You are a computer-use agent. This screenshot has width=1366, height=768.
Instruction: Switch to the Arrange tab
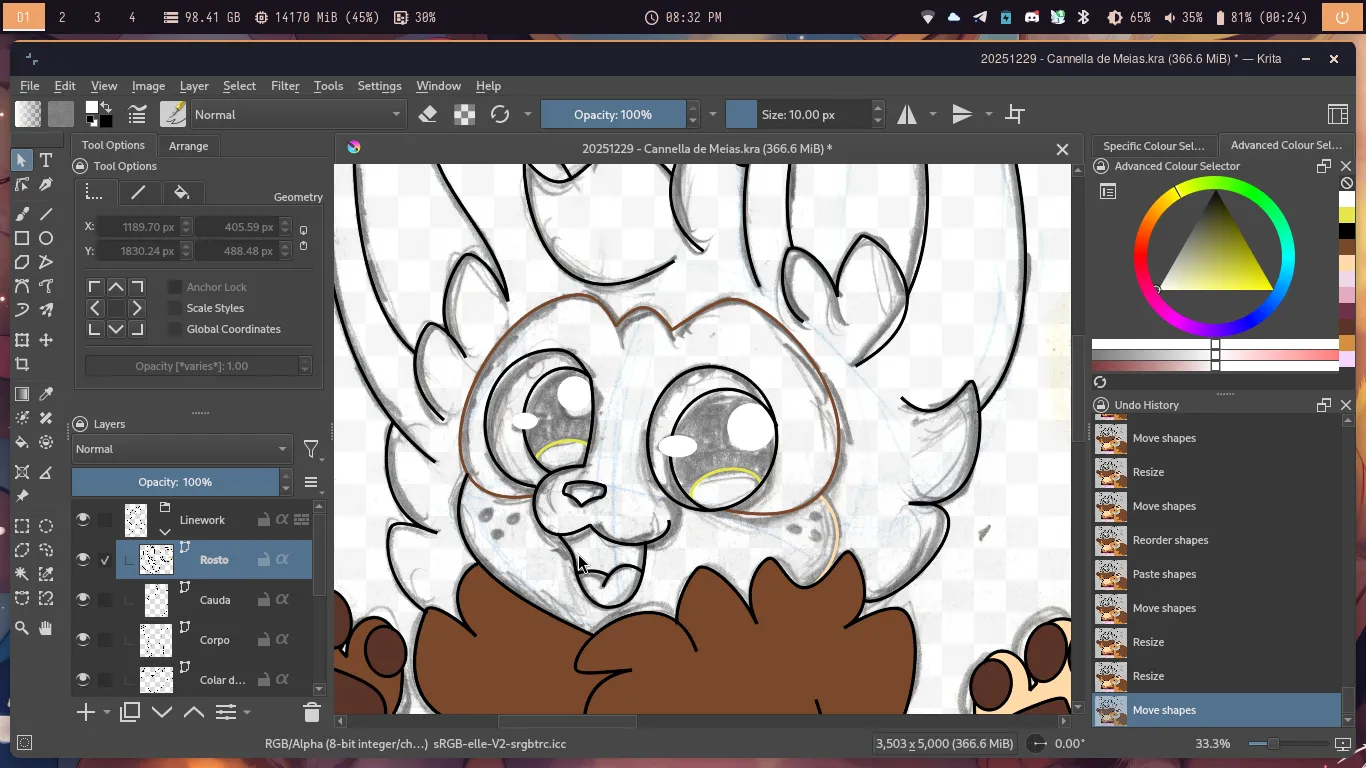coord(188,145)
